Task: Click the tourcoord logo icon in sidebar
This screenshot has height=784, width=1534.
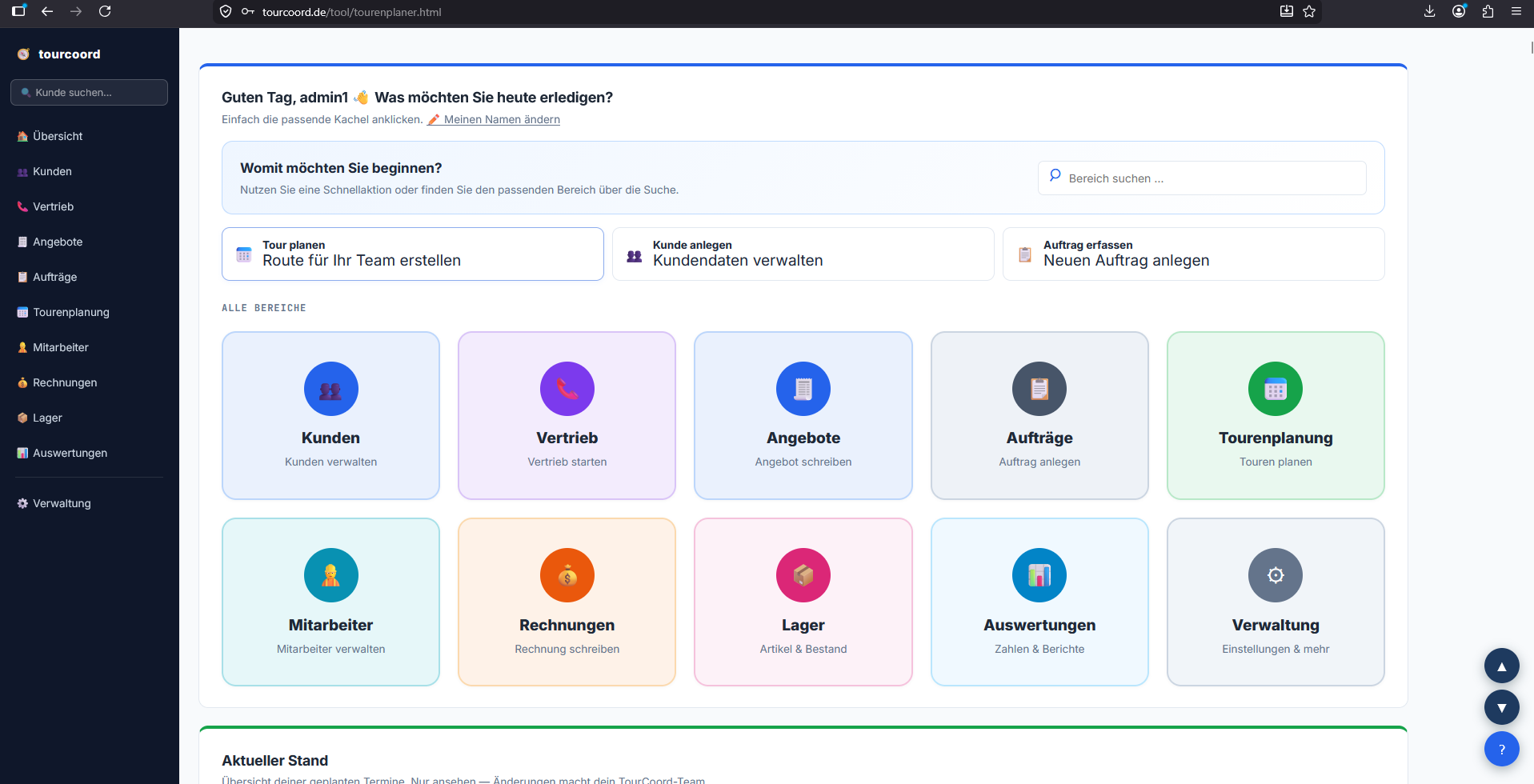Action: 23,54
